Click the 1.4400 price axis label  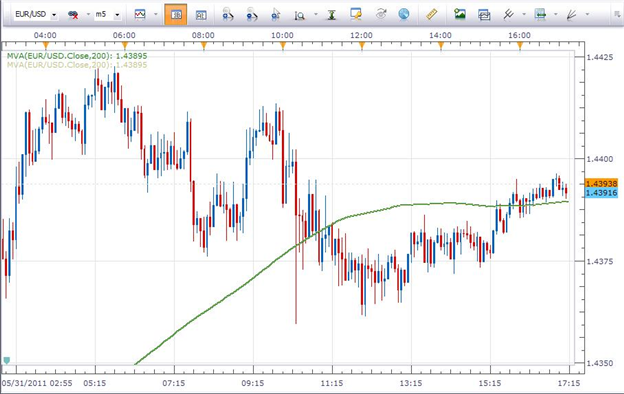600,159
